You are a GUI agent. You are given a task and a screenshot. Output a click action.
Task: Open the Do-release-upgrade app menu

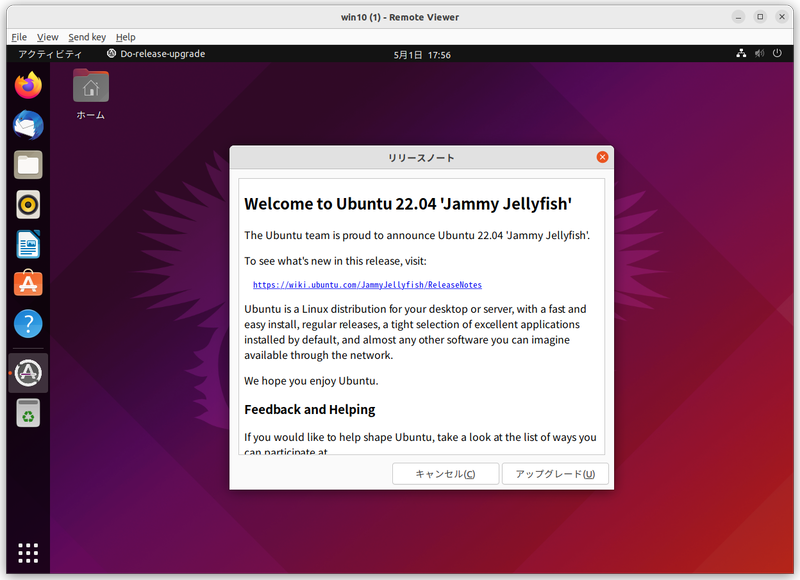coord(156,54)
